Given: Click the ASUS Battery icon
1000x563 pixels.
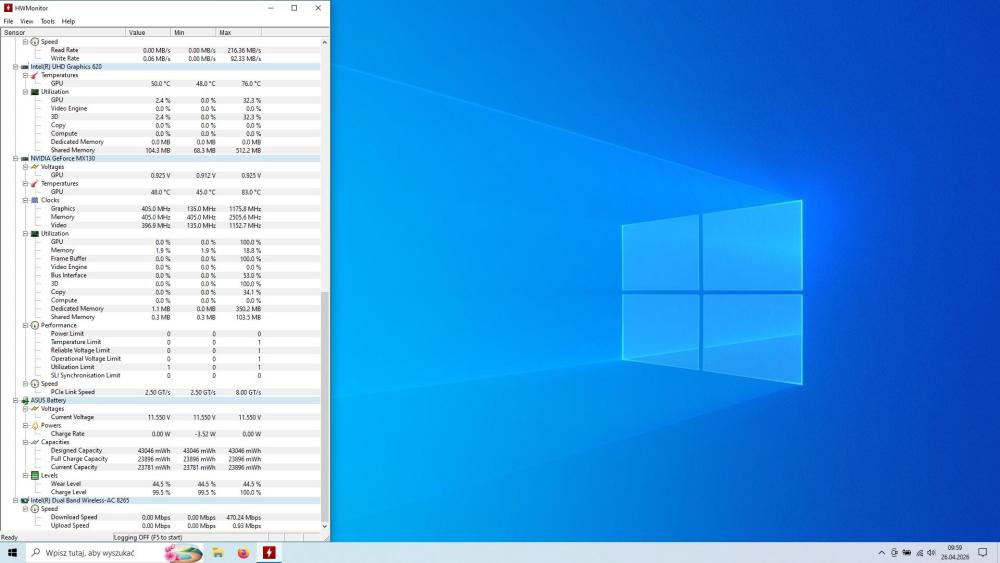Looking at the screenshot, I should (x=25, y=401).
